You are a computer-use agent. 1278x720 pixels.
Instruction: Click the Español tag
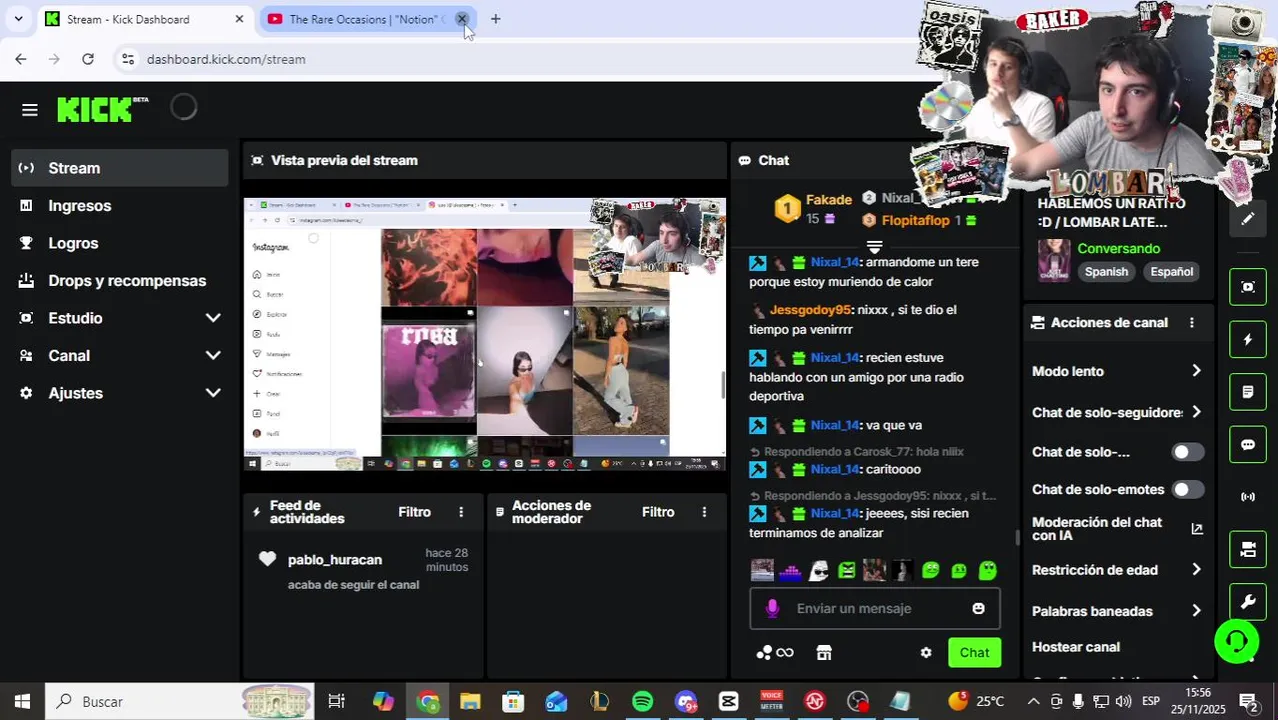coord(1171,272)
